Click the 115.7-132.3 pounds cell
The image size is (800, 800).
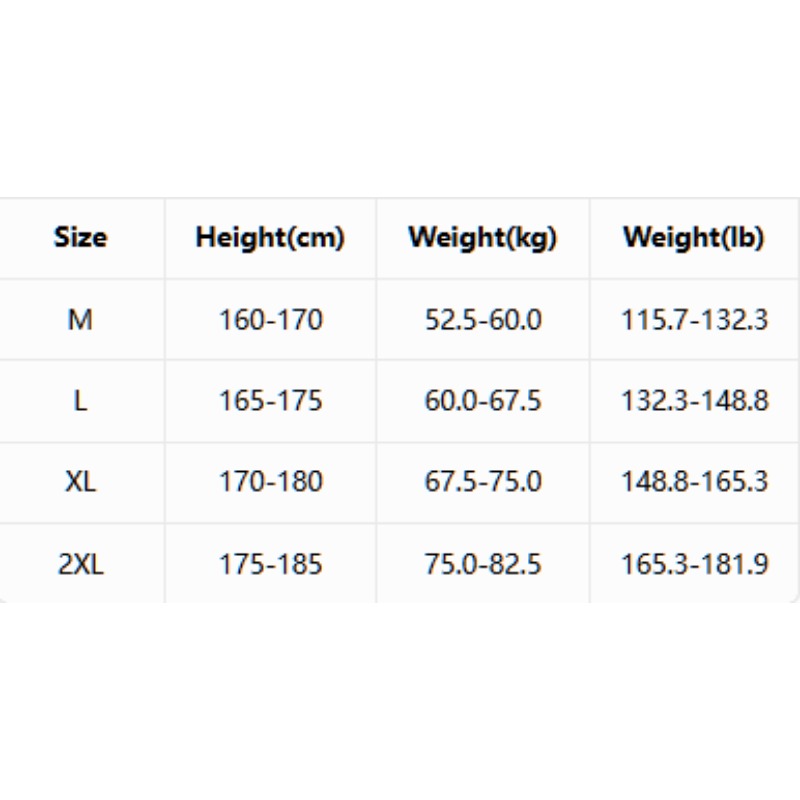695,320
